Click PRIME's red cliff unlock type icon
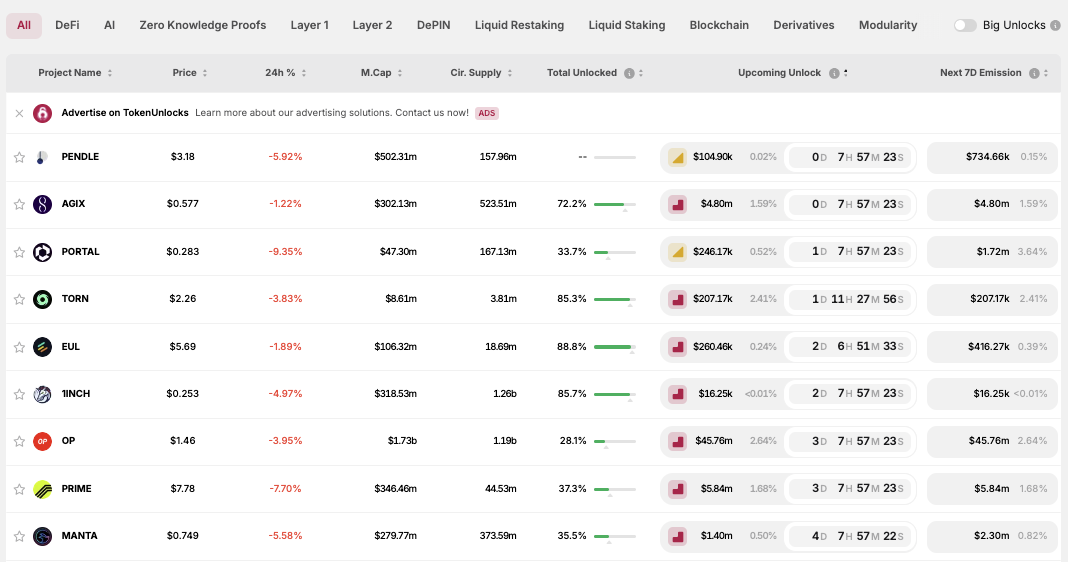The height and width of the screenshot is (562, 1068). 677,489
